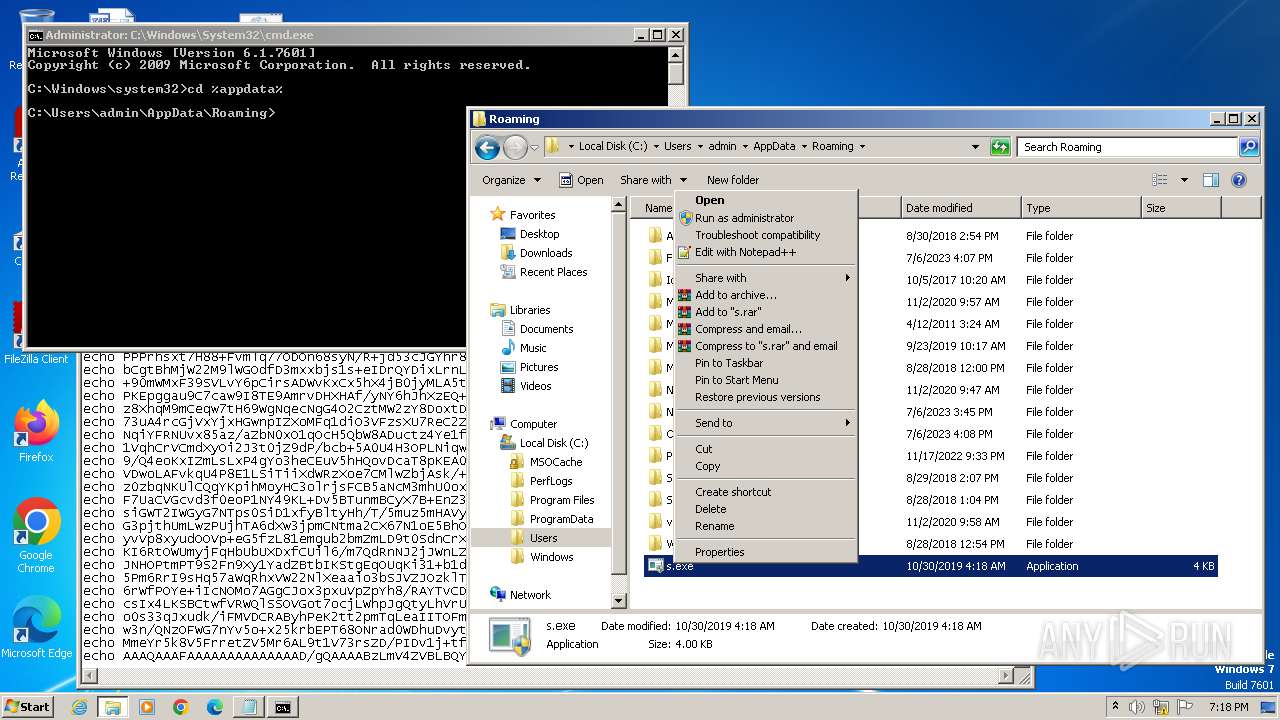
Task: Click the refresh button next to address bar
Action: (1000, 147)
